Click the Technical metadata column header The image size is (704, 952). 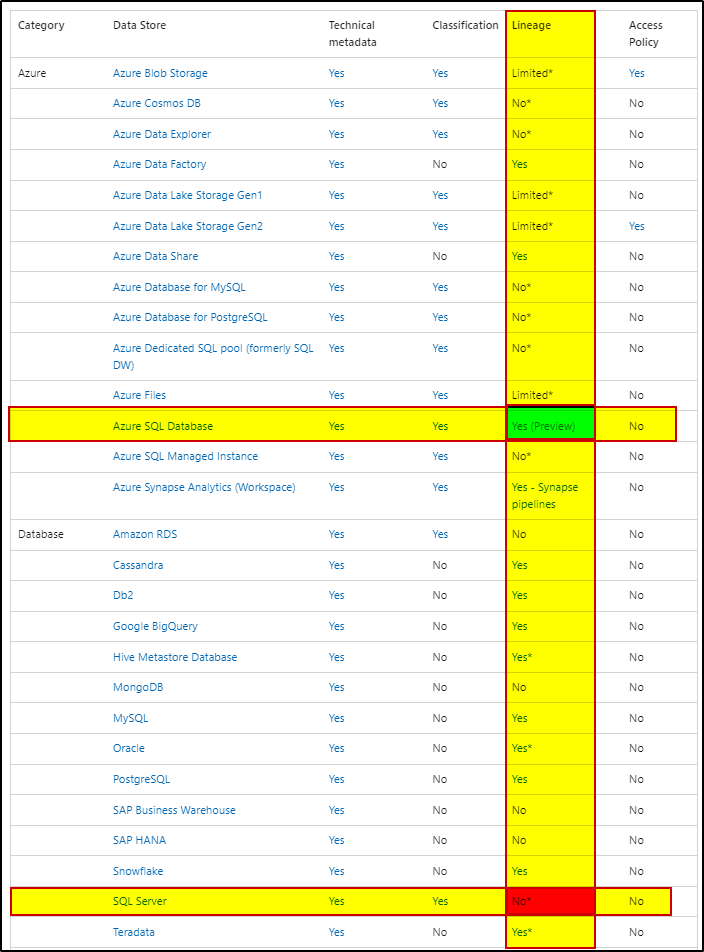click(353, 34)
